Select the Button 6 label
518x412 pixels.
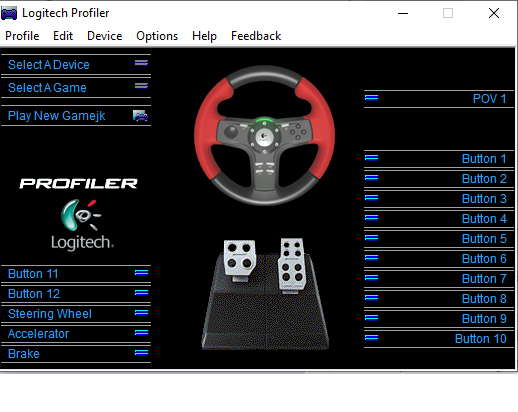point(484,259)
